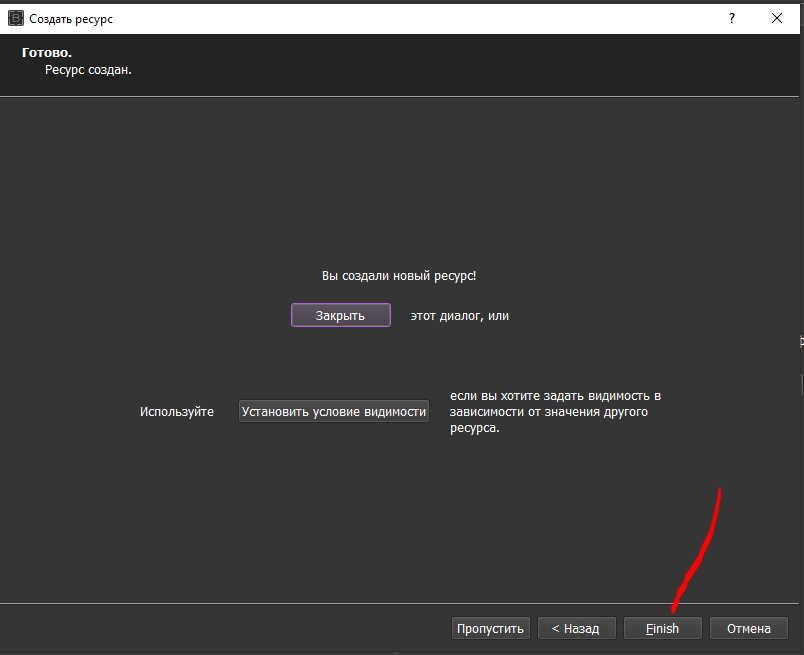Click the Отмена button
Viewport: 804px width, 655px height.
pyautogui.click(x=749, y=628)
